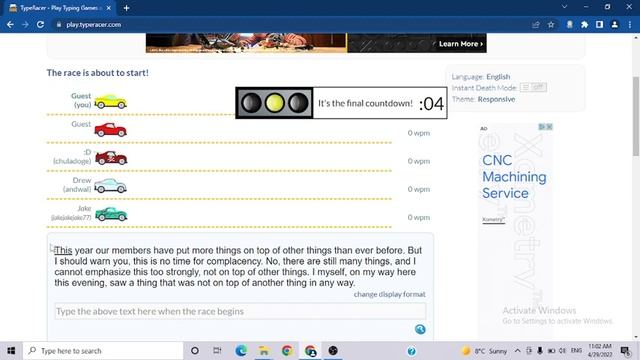View site info via the lock icon
The width and height of the screenshot is (640, 360).
point(59,24)
